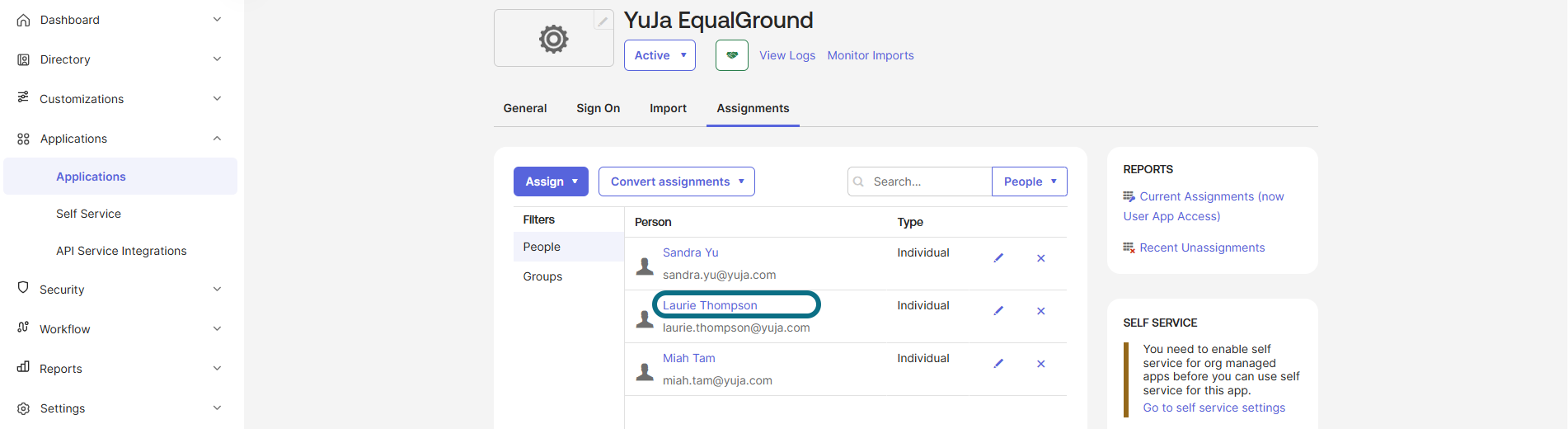Open the Convert assignments dropdown

[x=677, y=181]
